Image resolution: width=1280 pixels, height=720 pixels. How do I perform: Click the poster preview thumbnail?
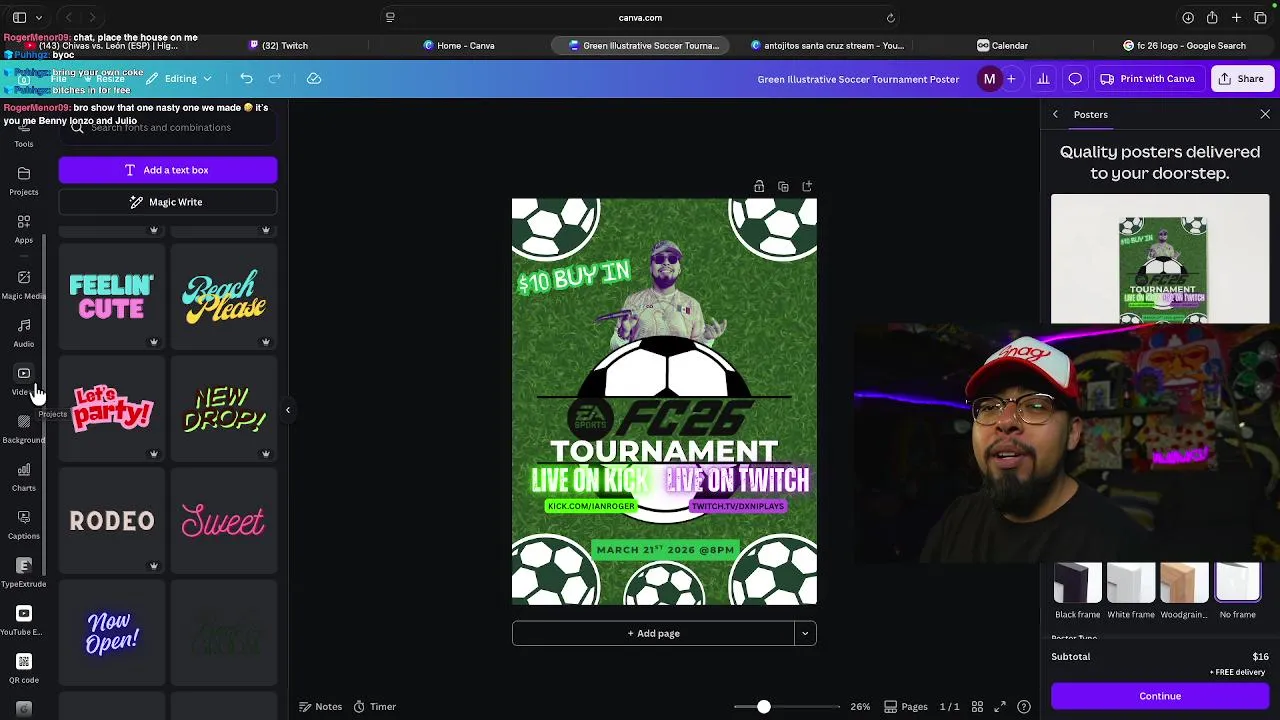[1160, 260]
